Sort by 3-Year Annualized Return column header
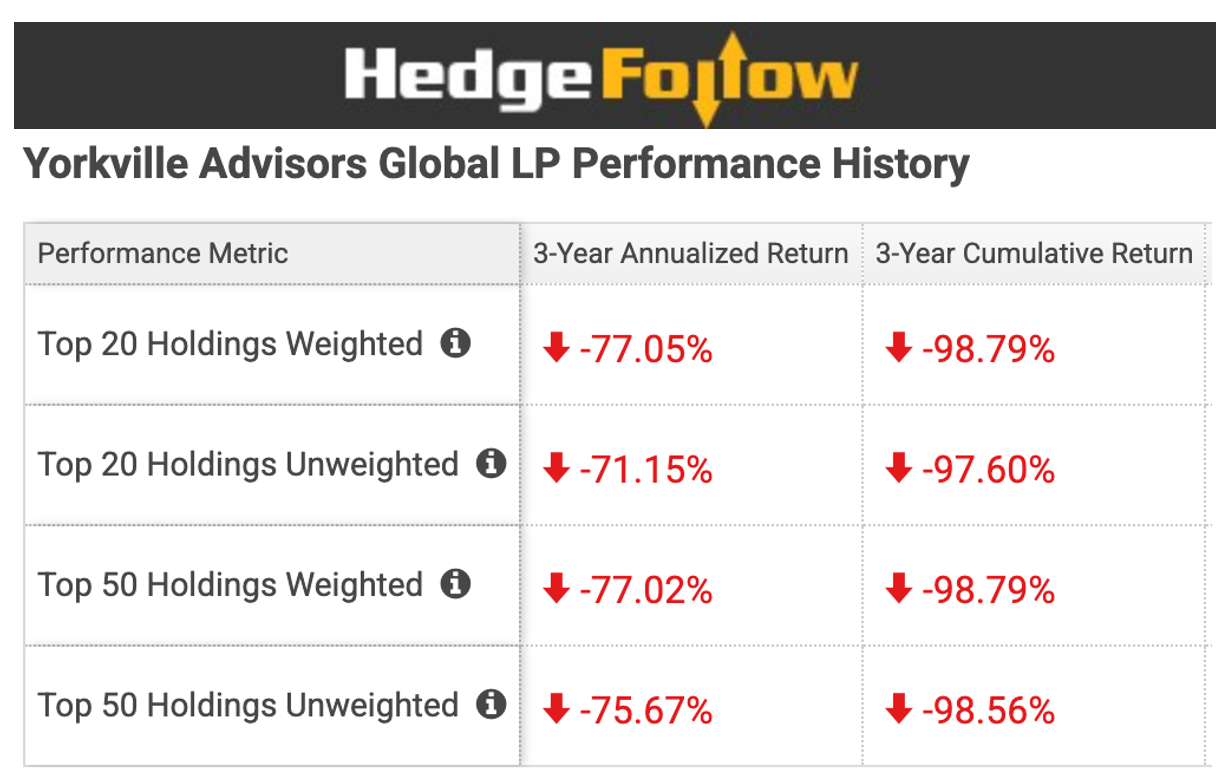1222x780 pixels. [690, 254]
